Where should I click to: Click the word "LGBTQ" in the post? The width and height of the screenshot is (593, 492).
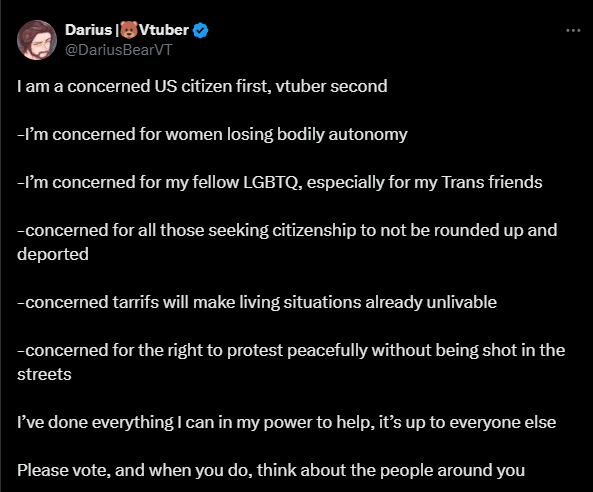pyautogui.click(x=271, y=183)
